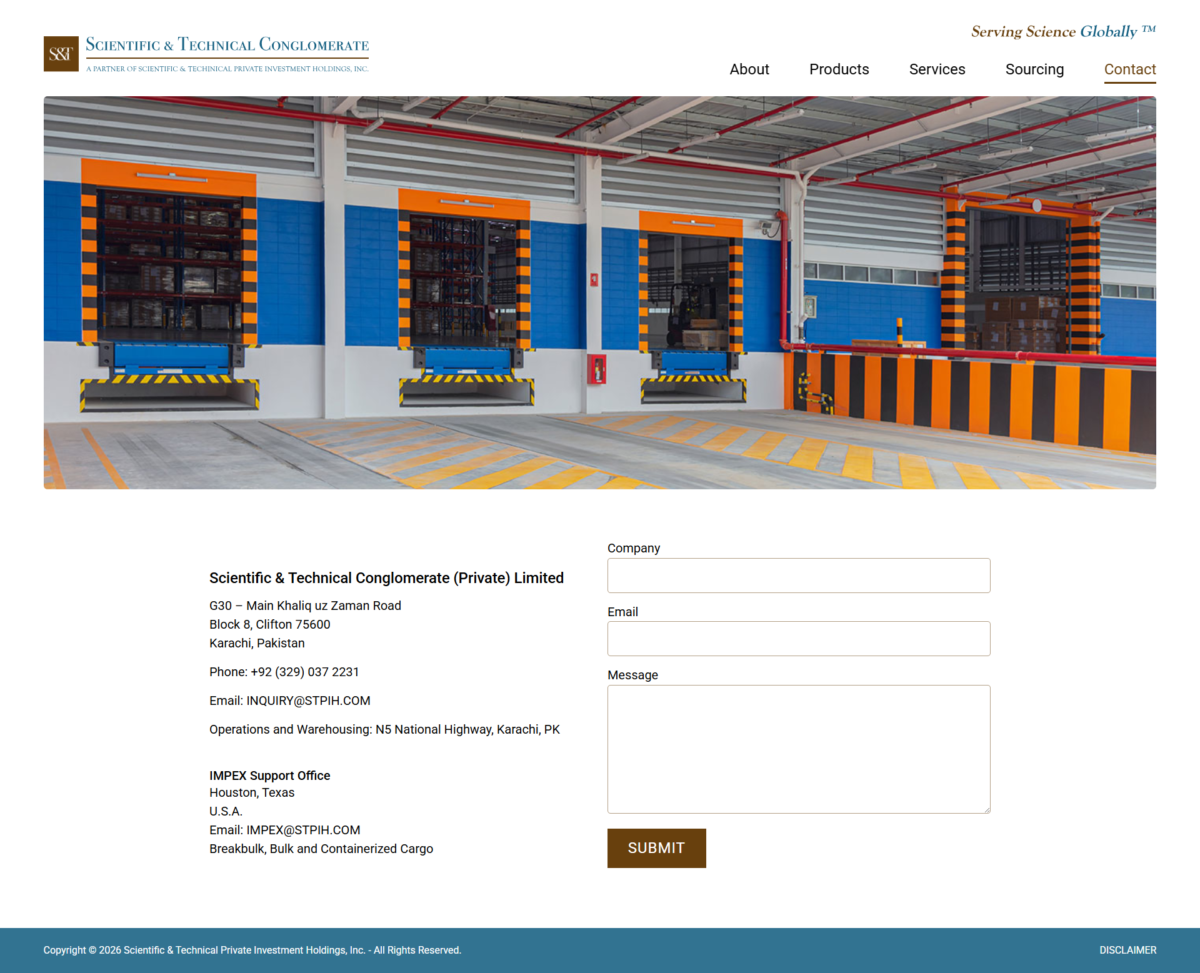Click inside the Email input field
Screen dimensions: 1200x973
pyautogui.click(x=798, y=638)
